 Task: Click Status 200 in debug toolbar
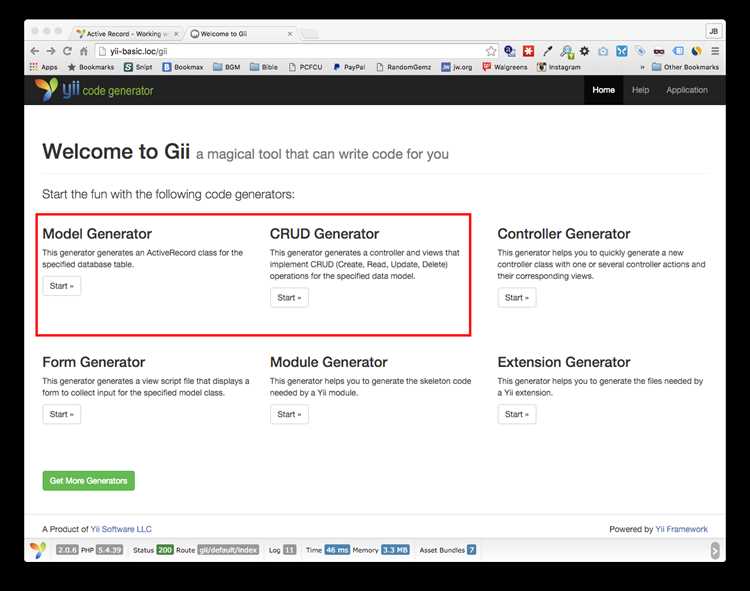153,550
